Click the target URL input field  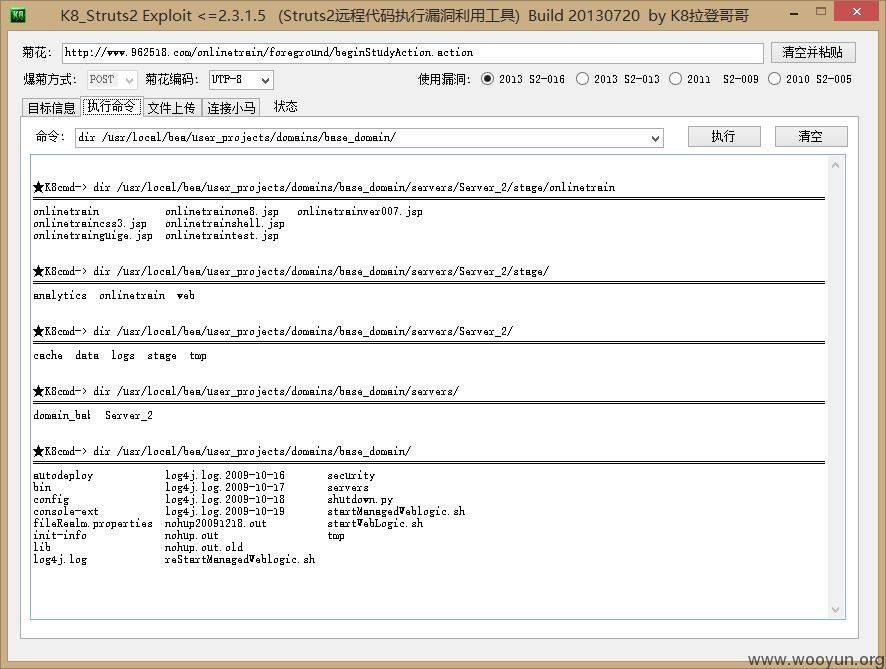[412, 53]
